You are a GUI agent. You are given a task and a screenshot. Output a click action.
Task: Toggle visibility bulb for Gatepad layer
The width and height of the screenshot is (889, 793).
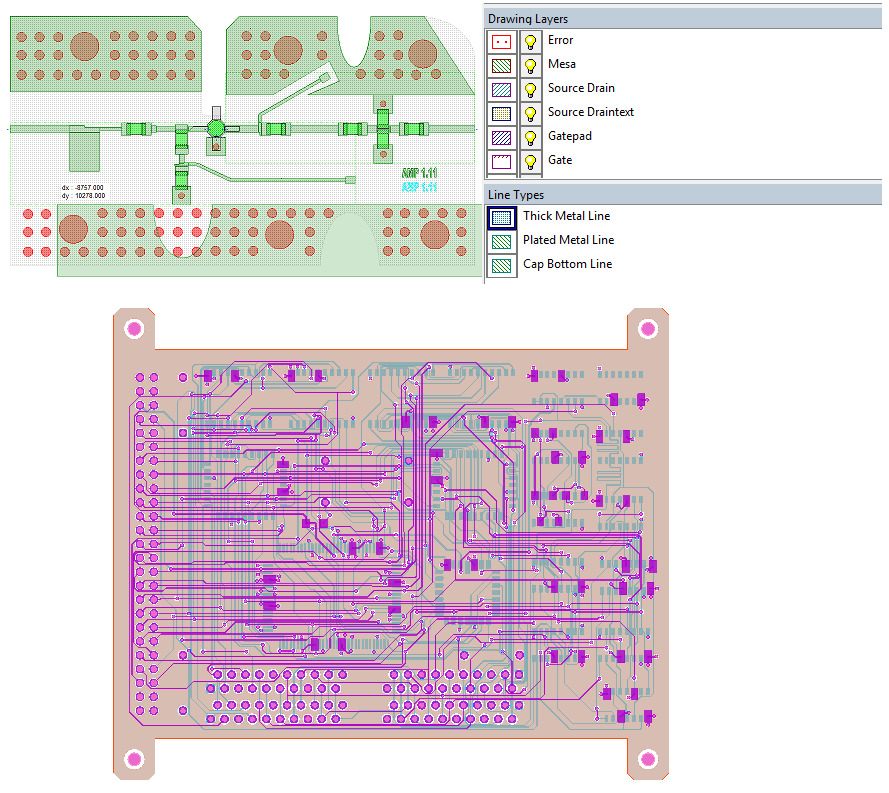(x=530, y=138)
